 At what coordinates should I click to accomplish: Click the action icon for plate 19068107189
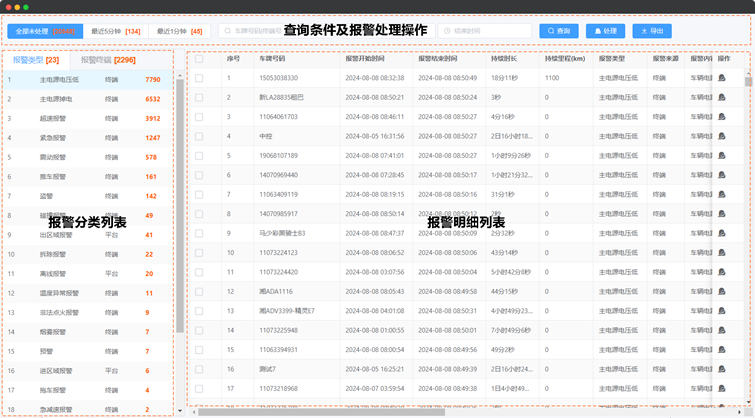coord(721,156)
